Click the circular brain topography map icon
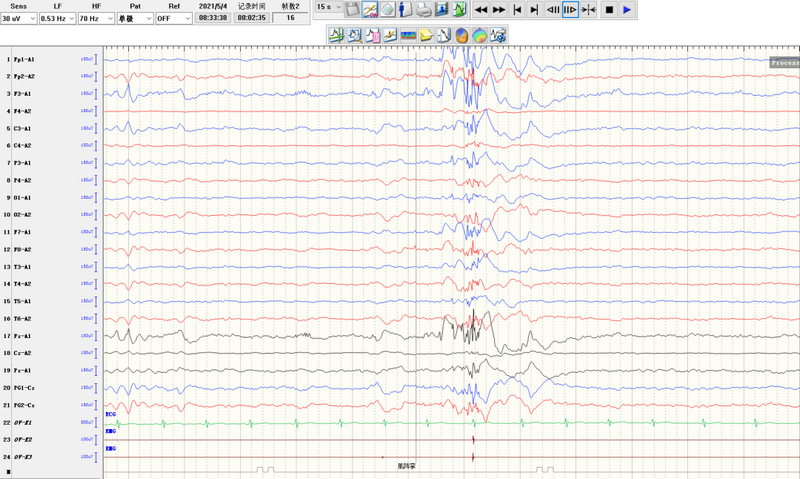Screen dimensions: 800x479 (480, 35)
